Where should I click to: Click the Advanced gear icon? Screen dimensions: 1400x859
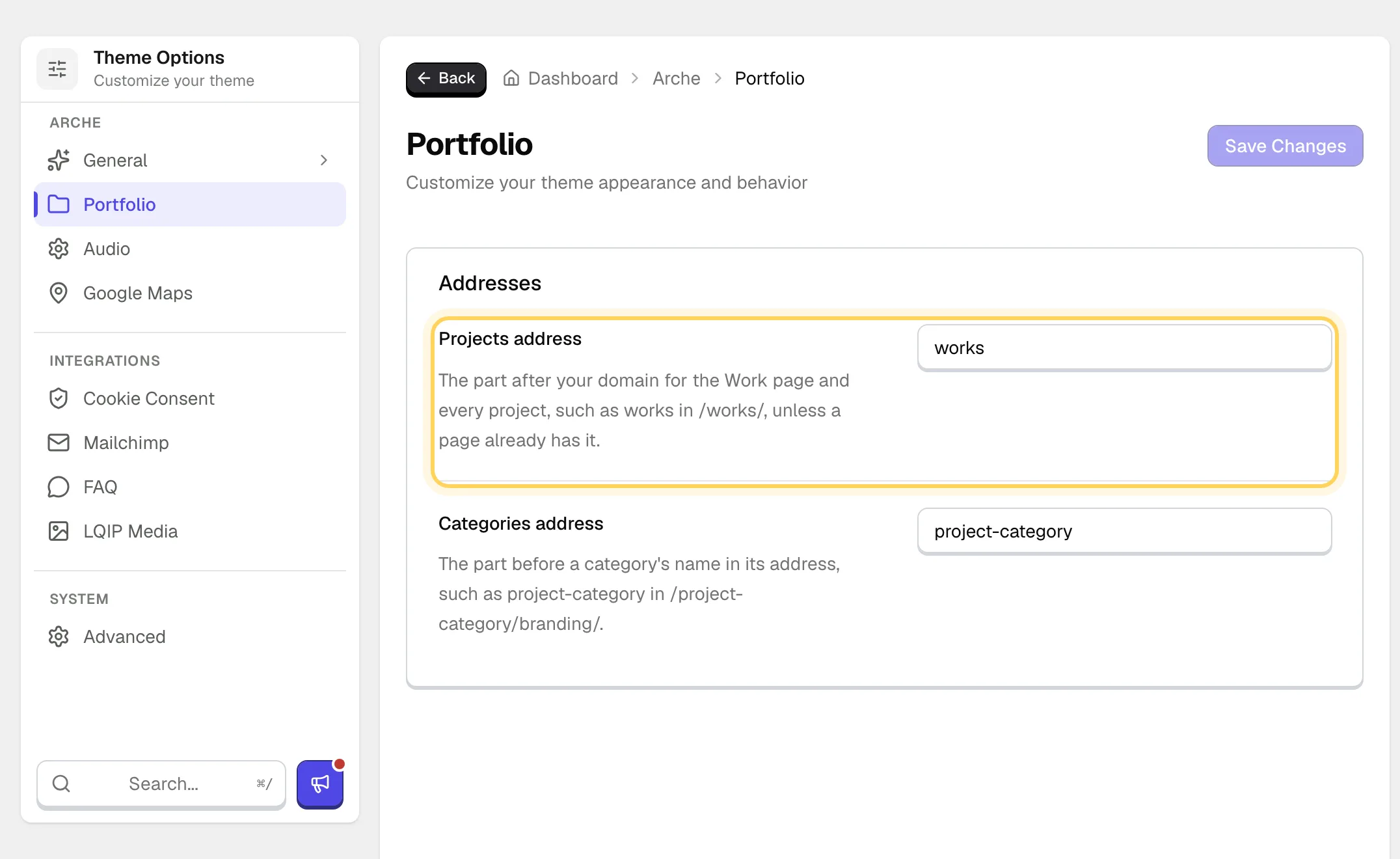[x=59, y=636]
